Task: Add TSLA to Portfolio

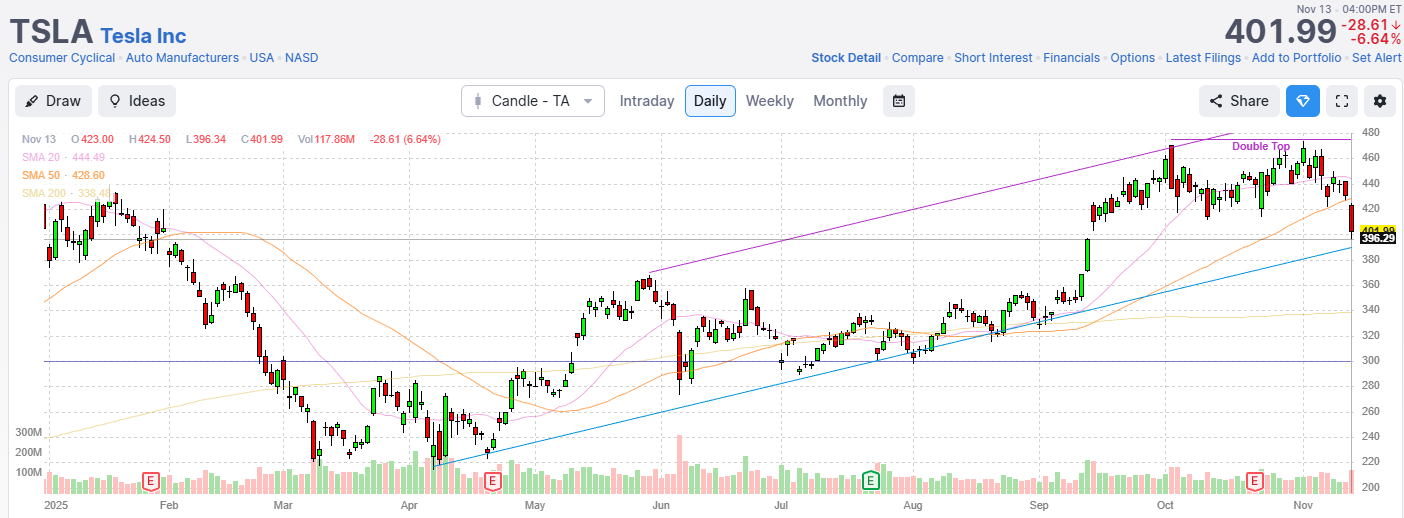Action: pyautogui.click(x=1296, y=58)
